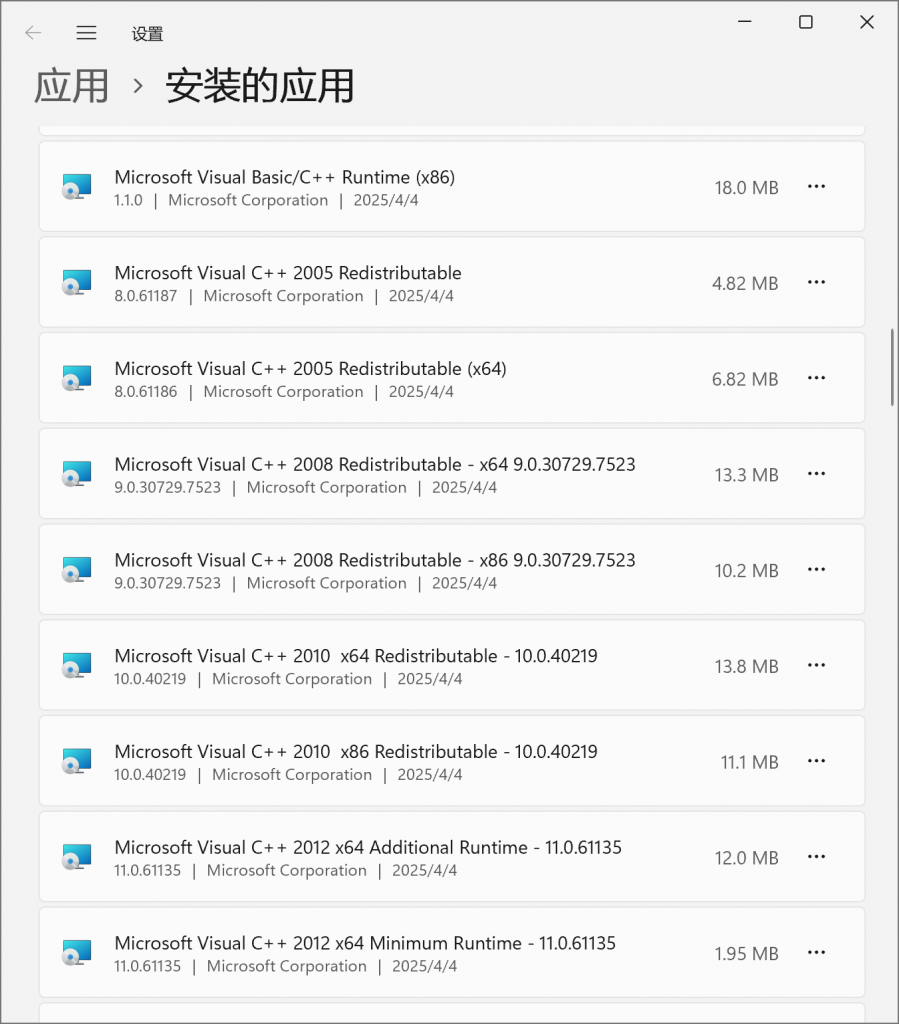Select the Visual C++ 2010 x64 Redistributable title

pyautogui.click(x=356, y=656)
